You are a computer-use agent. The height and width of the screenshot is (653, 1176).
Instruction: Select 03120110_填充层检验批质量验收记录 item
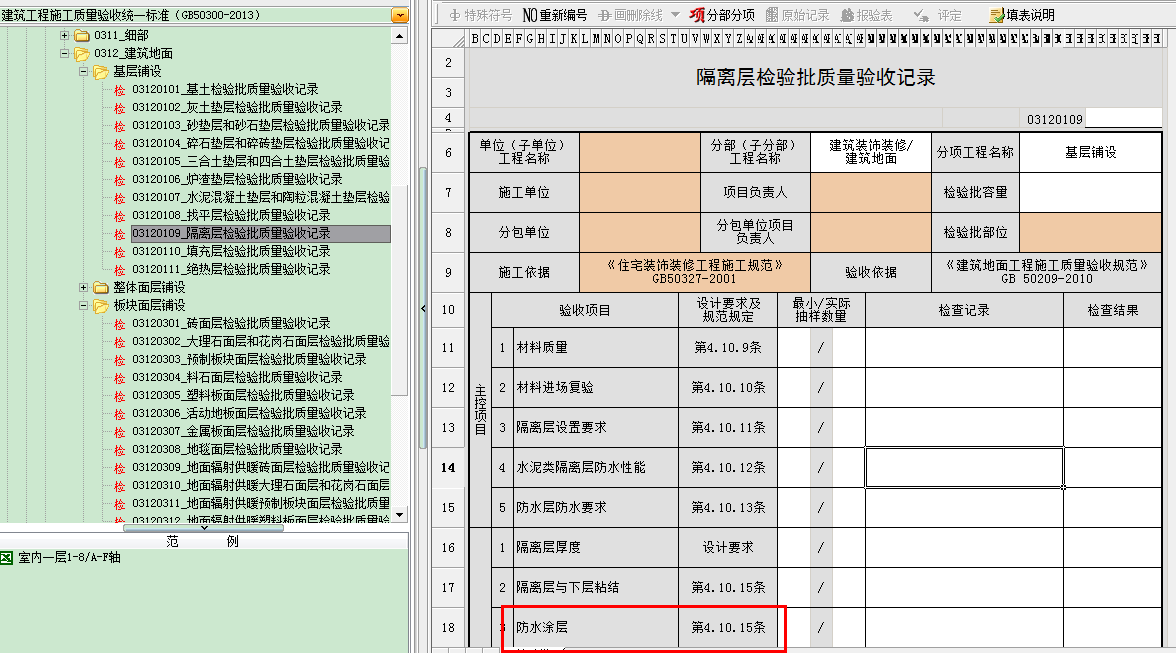[230, 252]
